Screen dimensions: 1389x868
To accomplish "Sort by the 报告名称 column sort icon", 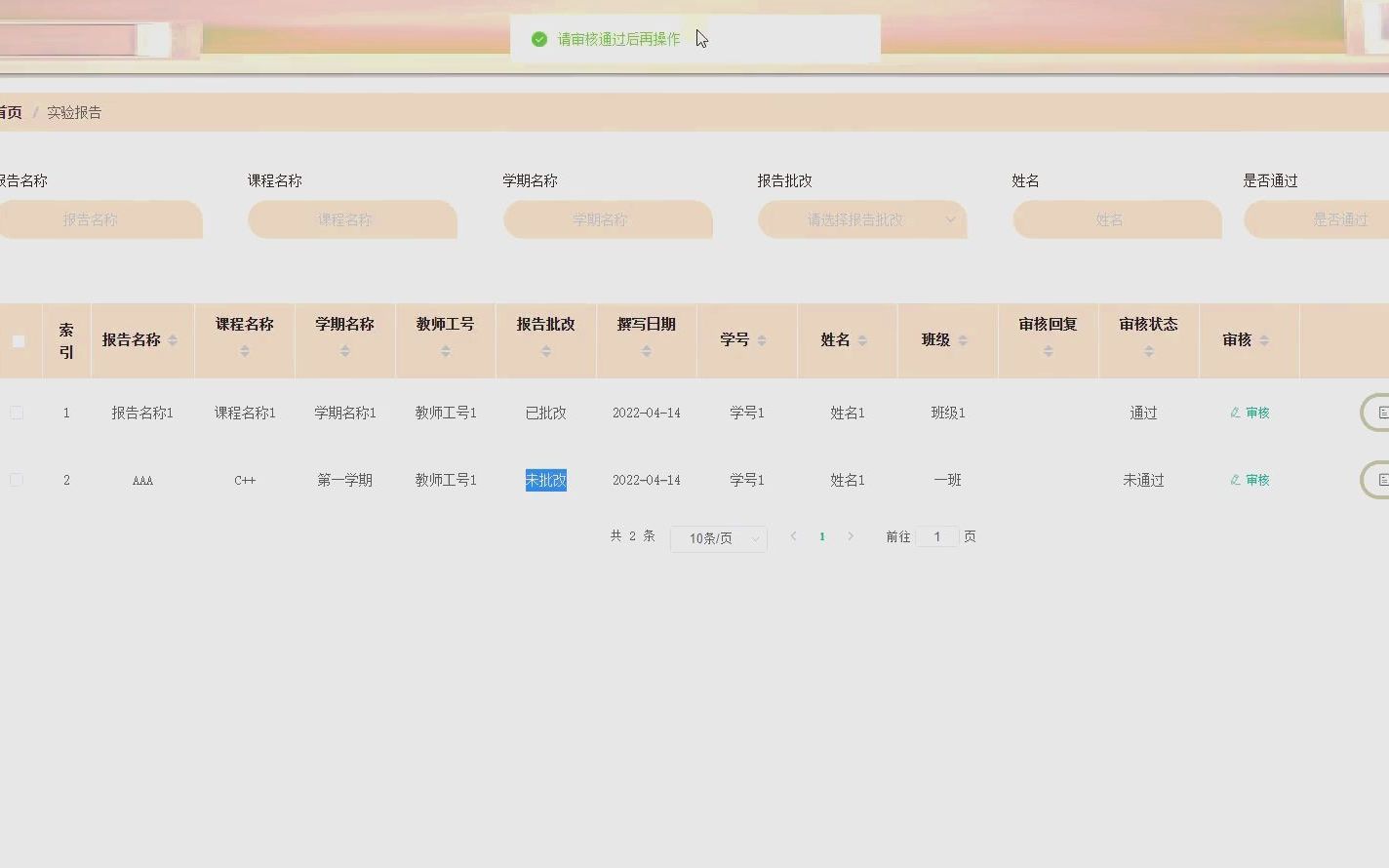I will pyautogui.click(x=173, y=340).
